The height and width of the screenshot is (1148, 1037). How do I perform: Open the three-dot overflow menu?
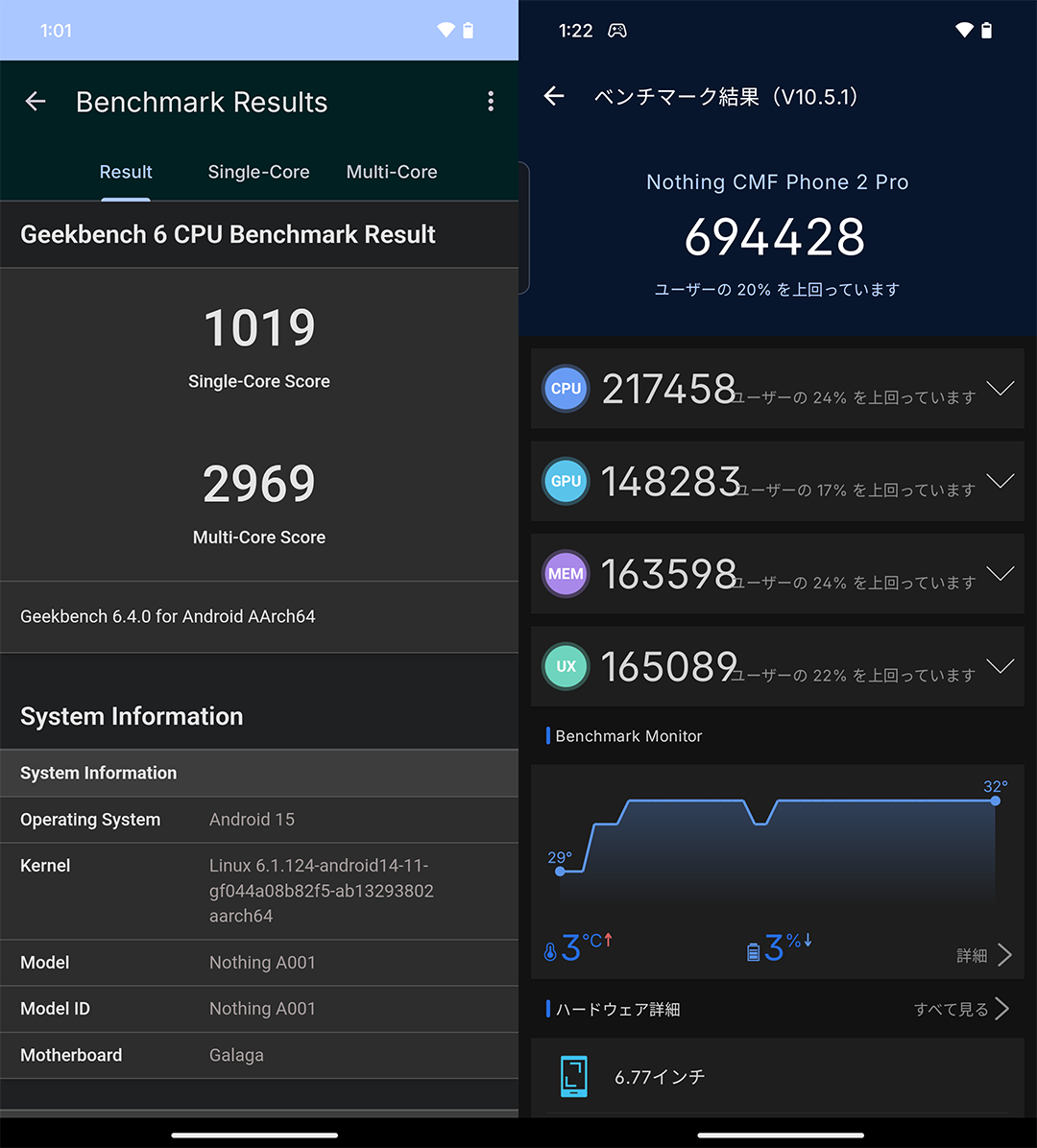point(491,101)
